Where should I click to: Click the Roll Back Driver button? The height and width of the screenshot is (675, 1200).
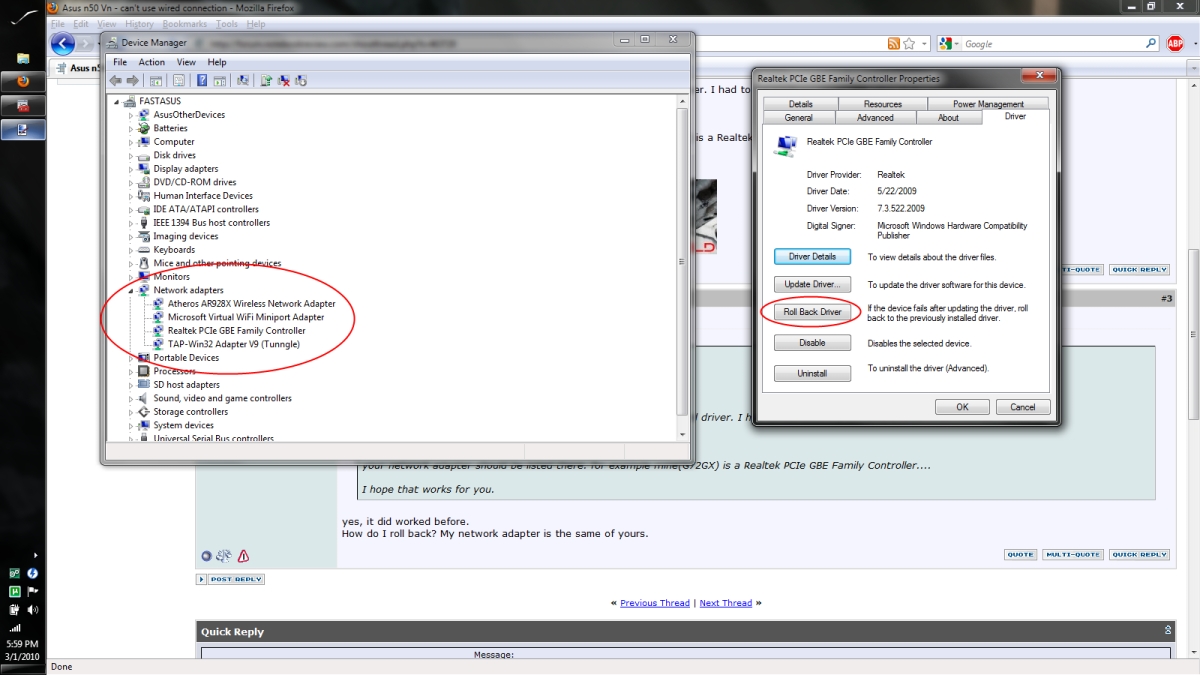(x=812, y=312)
